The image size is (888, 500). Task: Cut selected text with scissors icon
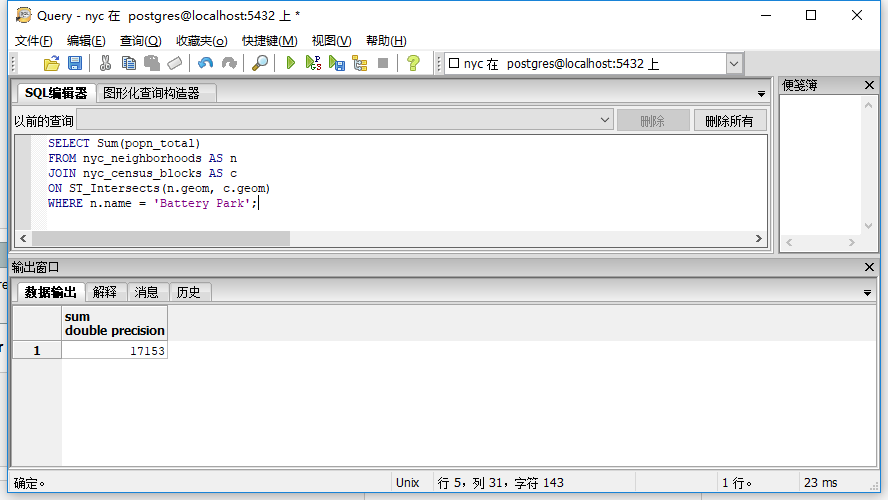click(x=105, y=63)
